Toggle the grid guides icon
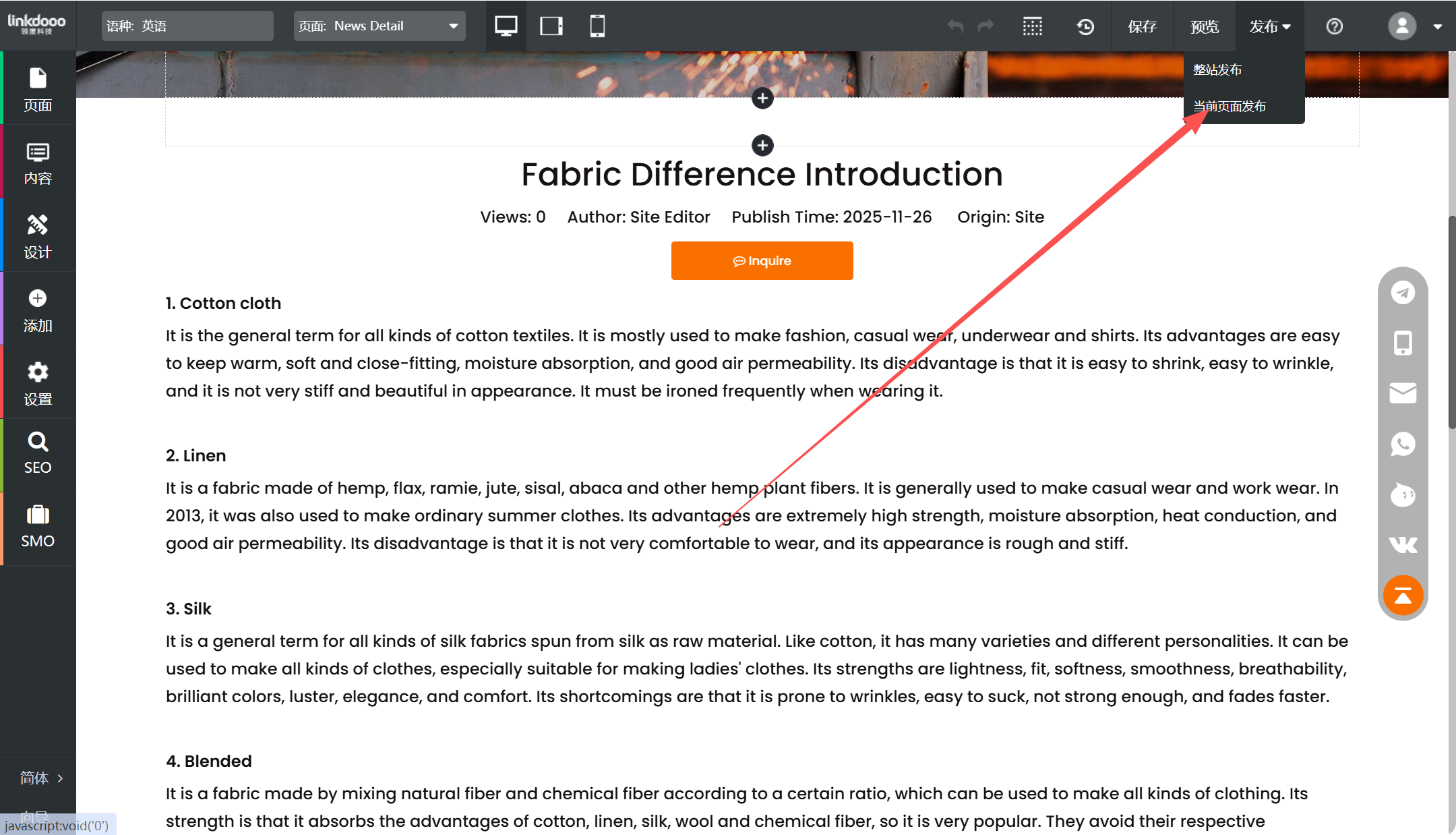The width and height of the screenshot is (1456, 835). (x=1033, y=26)
